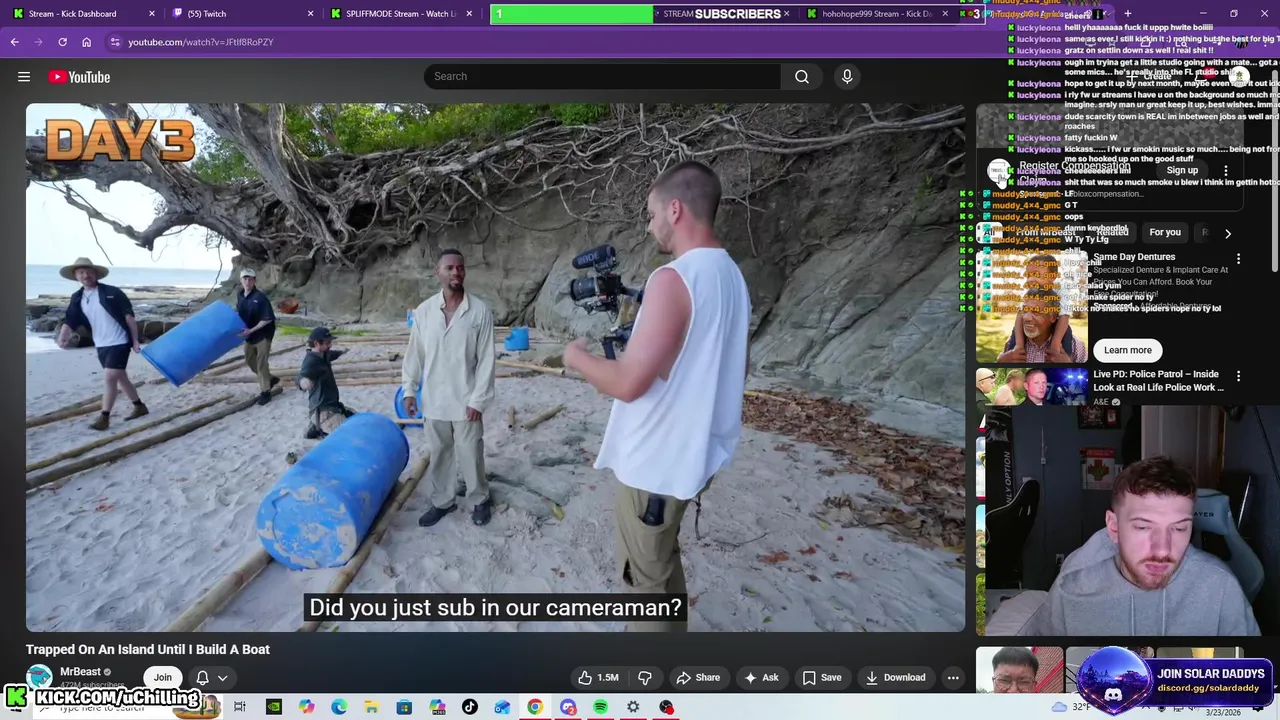Open Windows Settings gear on the taskbar
This screenshot has height=720, width=1280.
(x=633, y=707)
